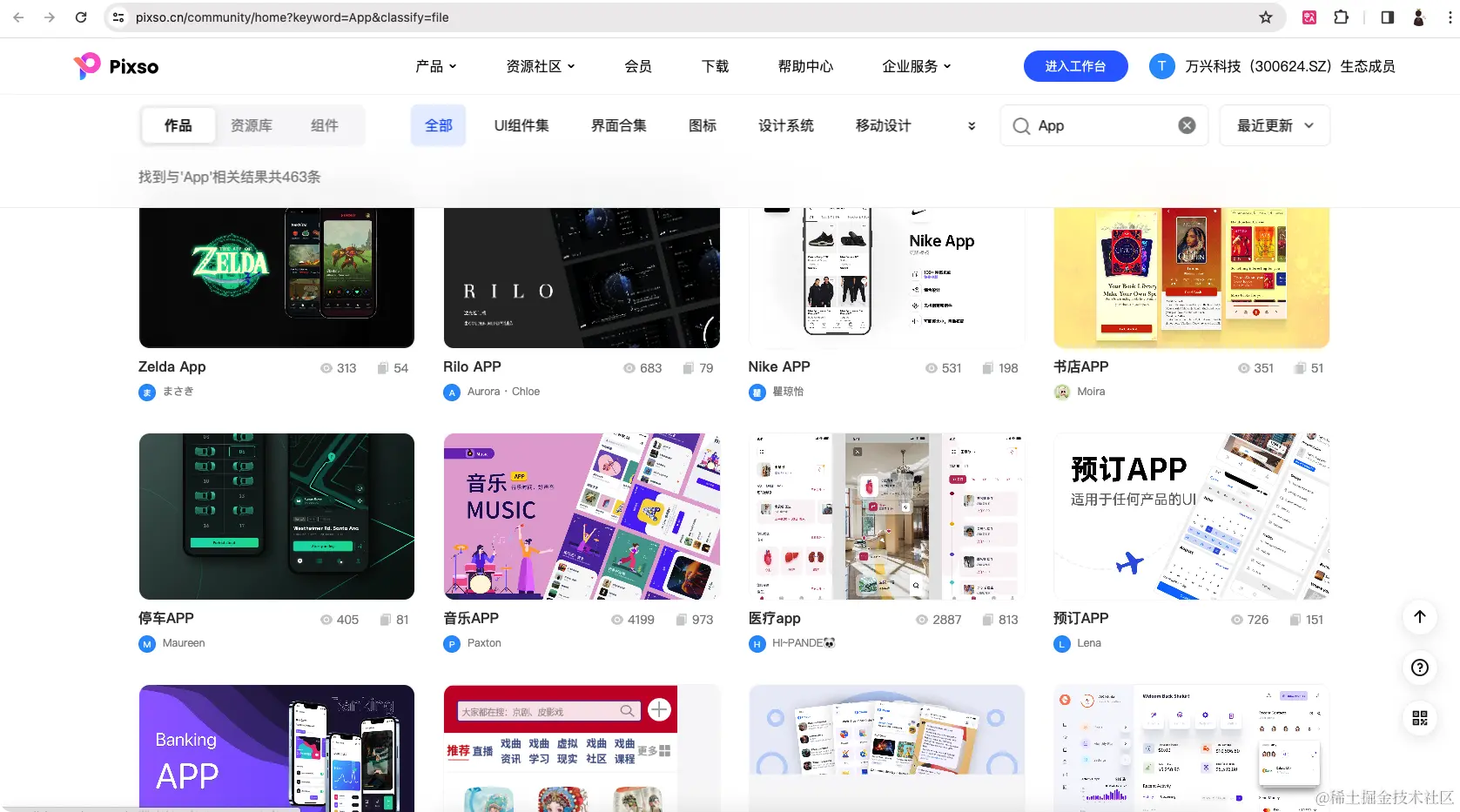
Task: Select the 全部 category filter
Action: click(x=439, y=125)
